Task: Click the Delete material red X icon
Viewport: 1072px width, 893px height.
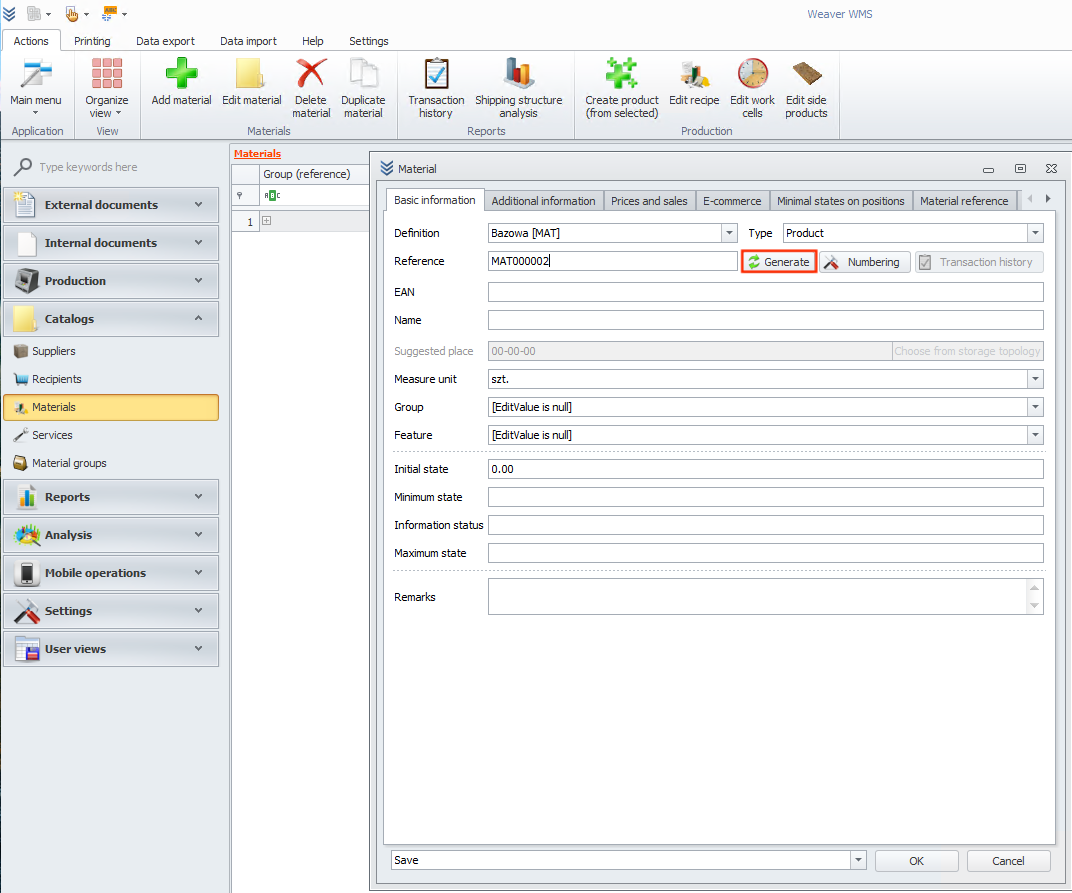Action: pos(311,73)
